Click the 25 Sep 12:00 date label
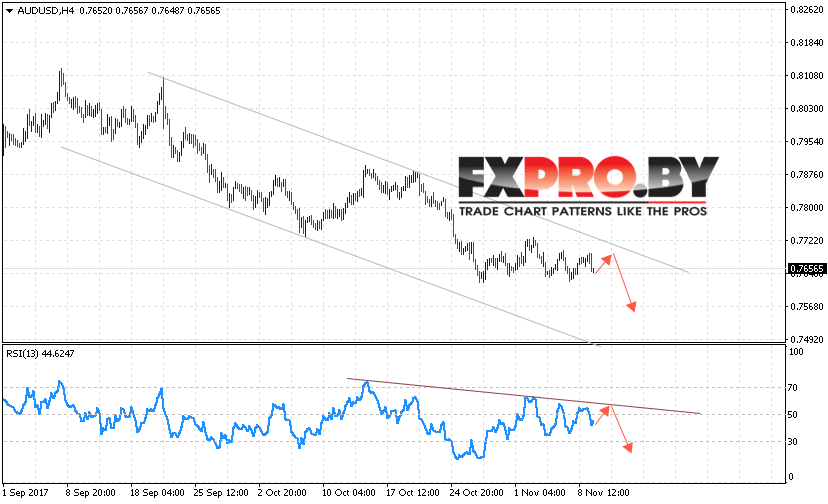Viewport: 828px width, 504px height. tap(221, 493)
